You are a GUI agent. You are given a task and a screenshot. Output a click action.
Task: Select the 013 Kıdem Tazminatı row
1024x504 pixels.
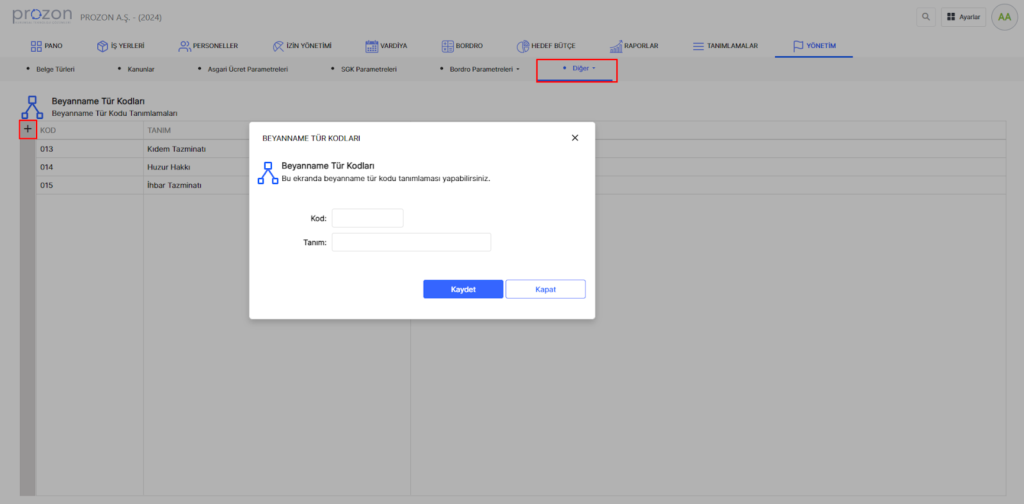[x=140, y=149]
